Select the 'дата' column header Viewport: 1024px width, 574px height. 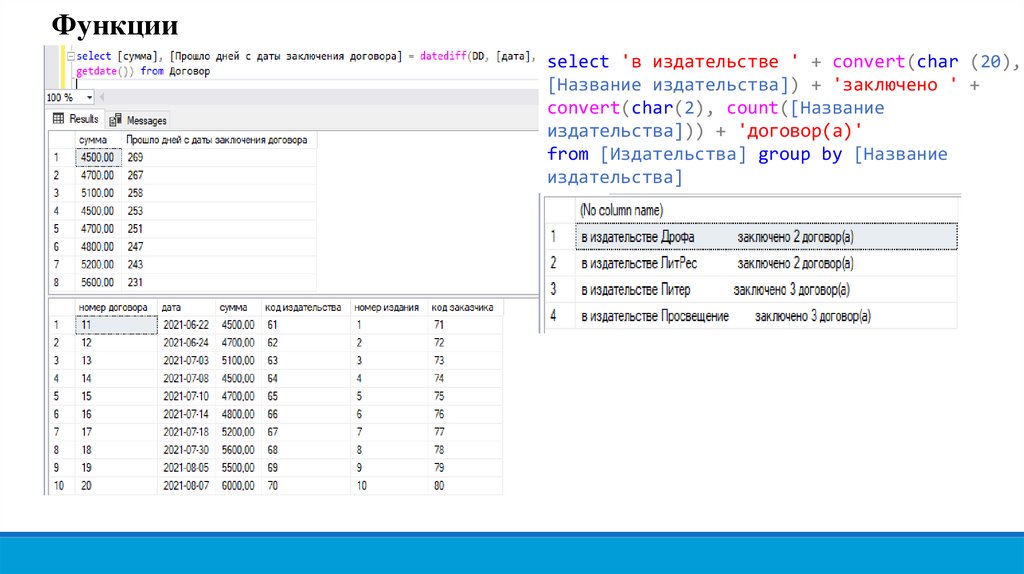click(170, 308)
